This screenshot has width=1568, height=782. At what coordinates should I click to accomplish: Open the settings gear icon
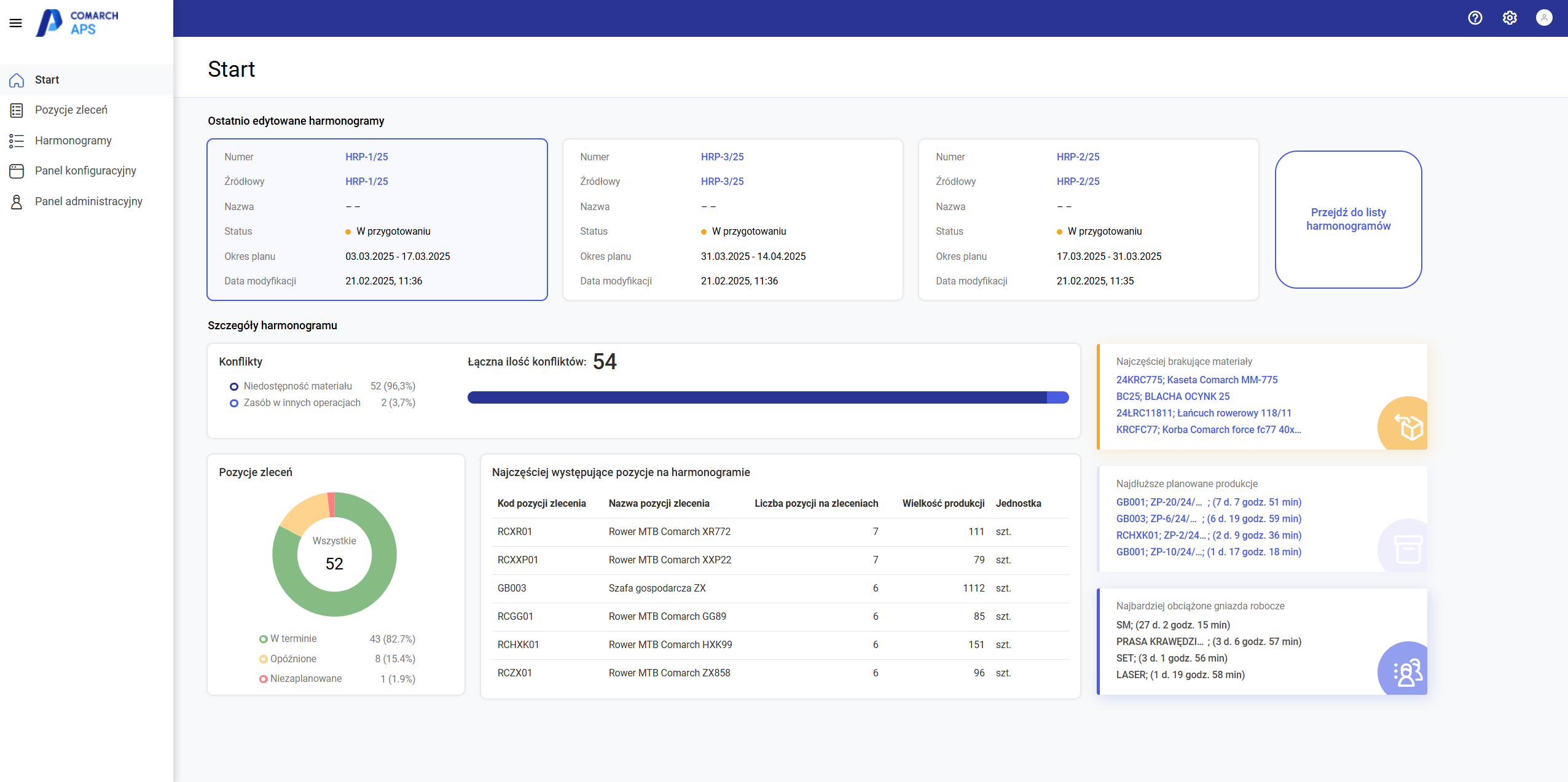(x=1510, y=18)
